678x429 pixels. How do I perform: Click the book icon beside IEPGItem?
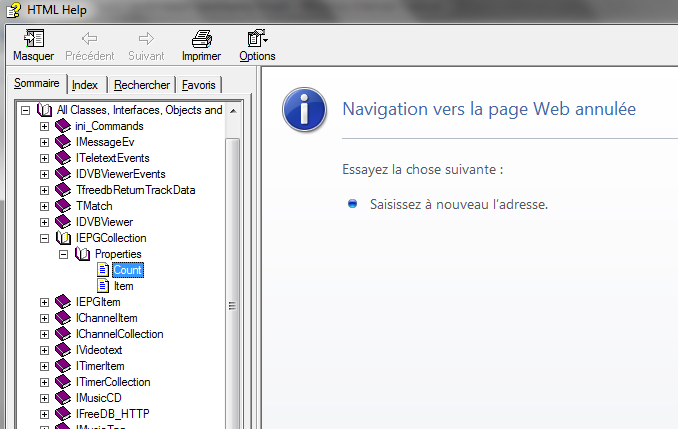coord(63,302)
